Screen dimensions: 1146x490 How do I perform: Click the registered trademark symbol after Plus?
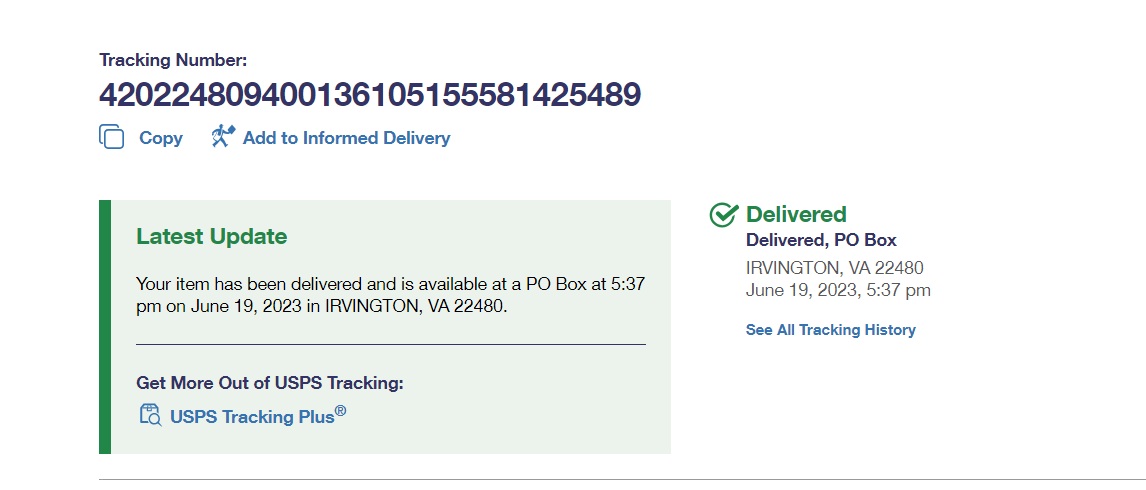pos(340,410)
